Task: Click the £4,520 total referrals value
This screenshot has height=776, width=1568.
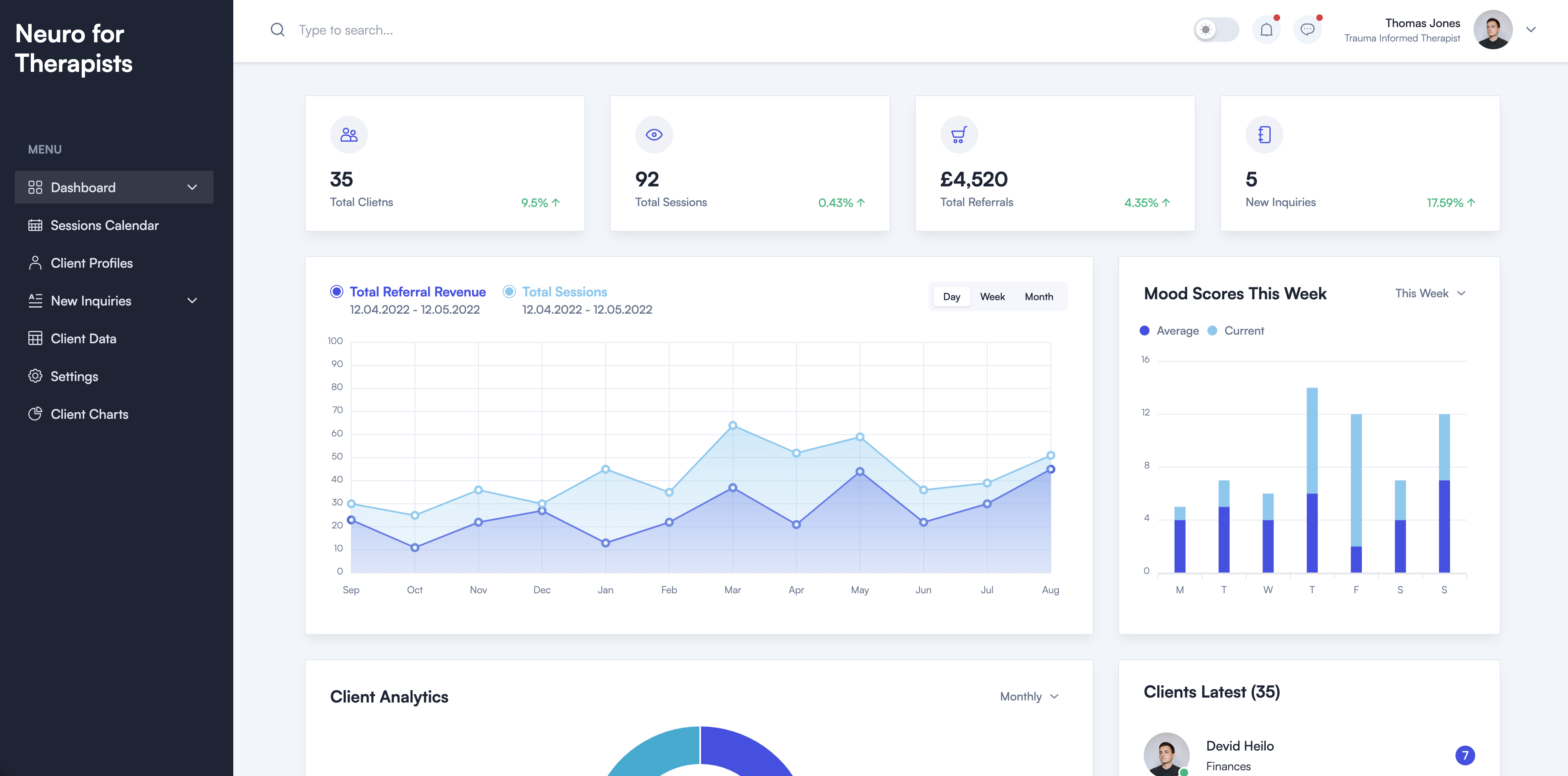Action: pyautogui.click(x=973, y=179)
